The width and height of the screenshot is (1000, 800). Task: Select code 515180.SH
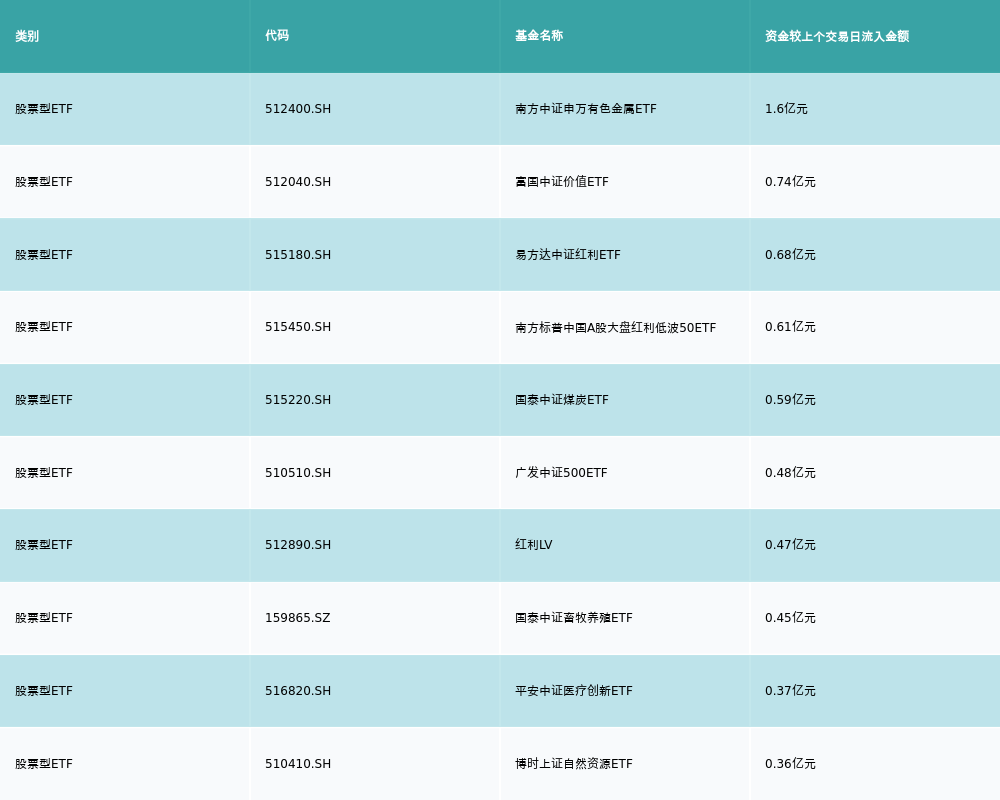click(x=298, y=255)
